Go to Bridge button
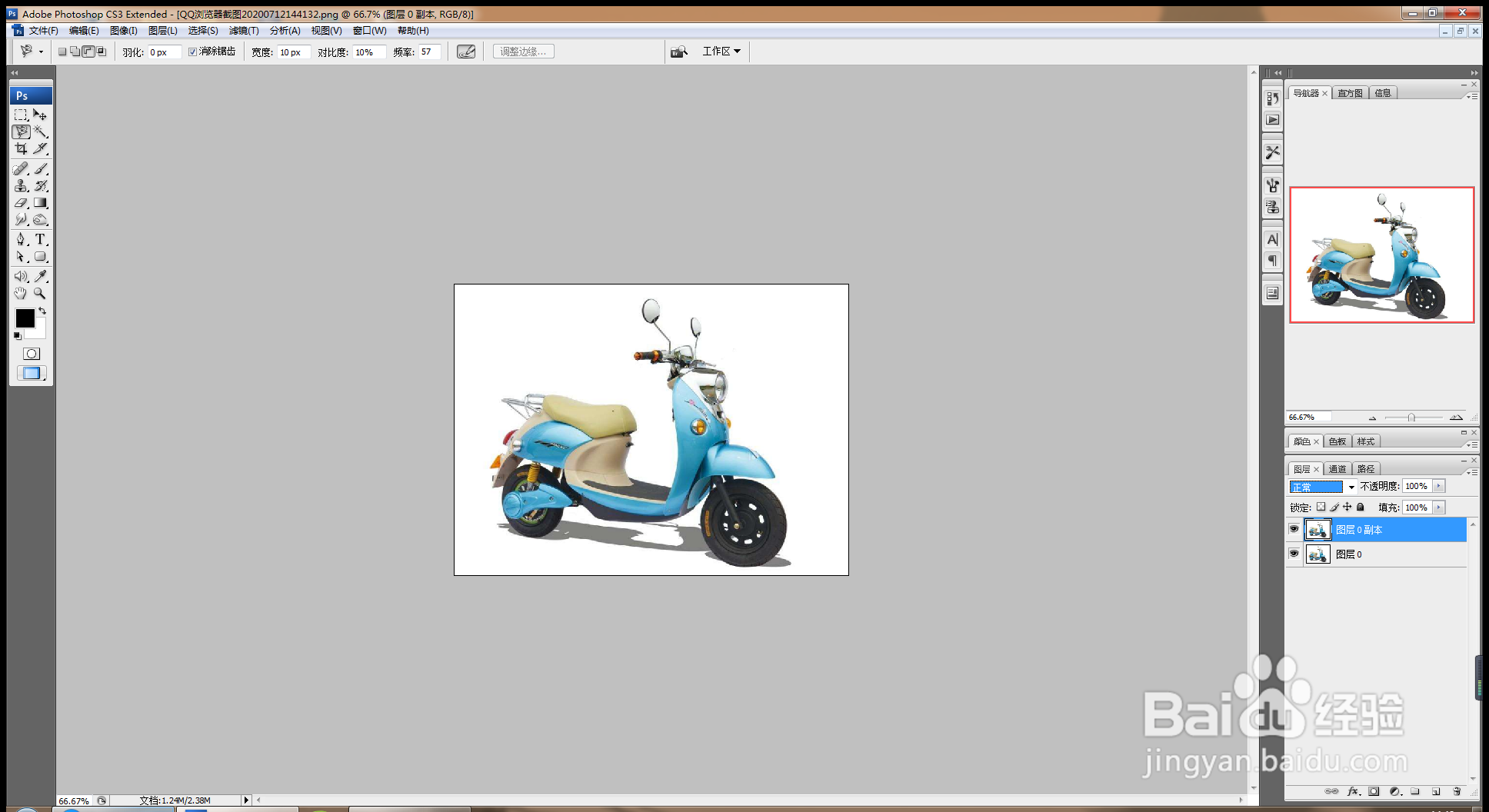Viewport: 1489px width, 812px height. pyautogui.click(x=678, y=52)
